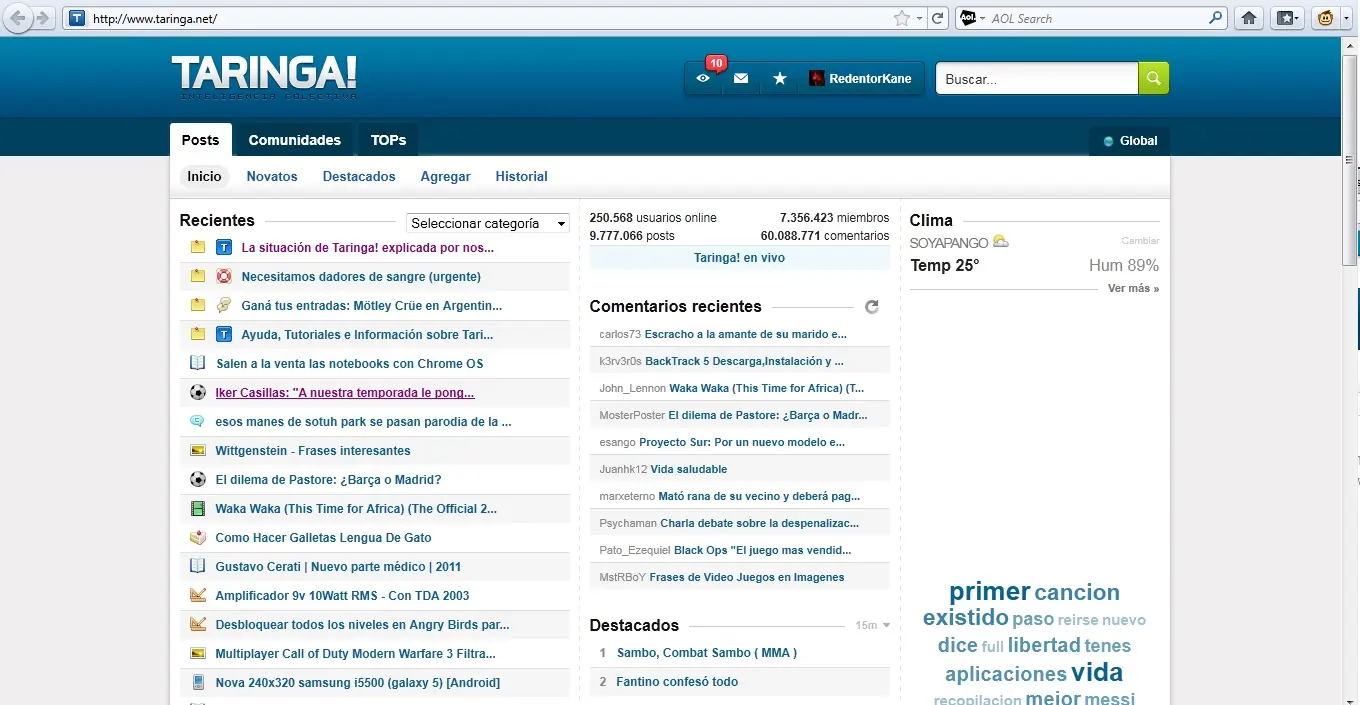Click the green search magnifier button
Screen dimensions: 1360x705
pyautogui.click(x=1154, y=78)
